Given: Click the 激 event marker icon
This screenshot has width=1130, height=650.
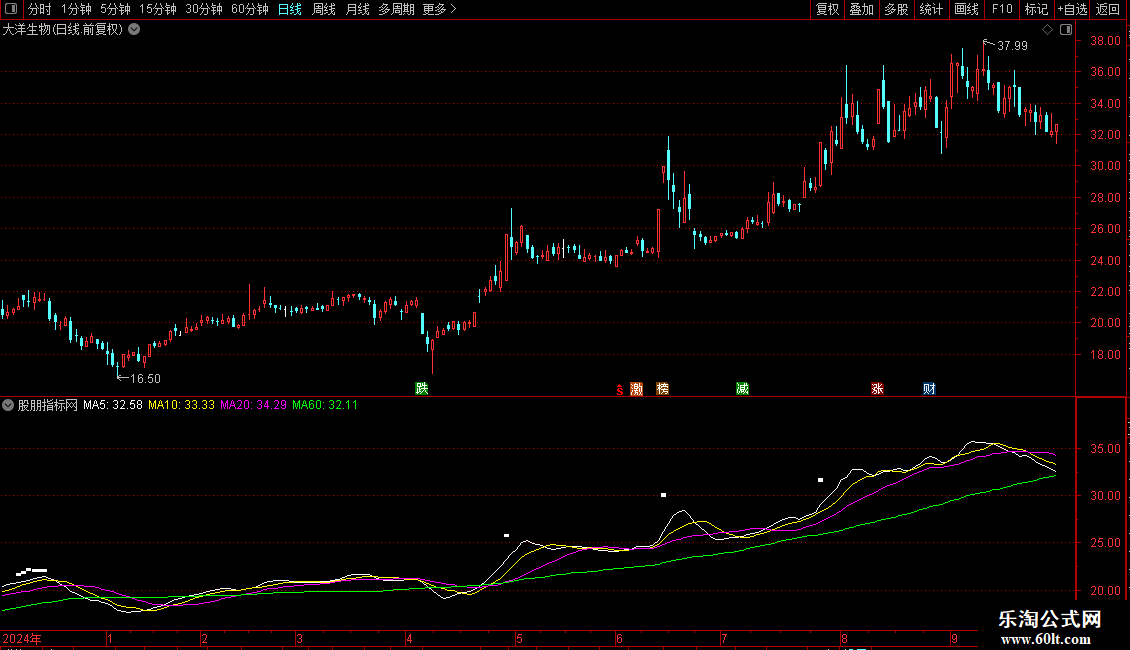Looking at the screenshot, I should pos(636,388).
